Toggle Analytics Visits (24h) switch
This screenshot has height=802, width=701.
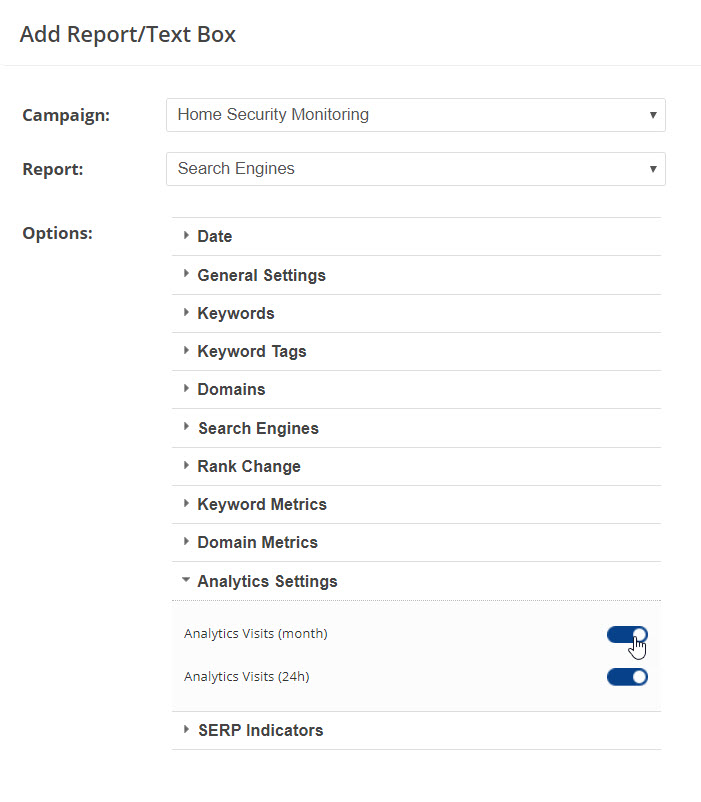[627, 677]
